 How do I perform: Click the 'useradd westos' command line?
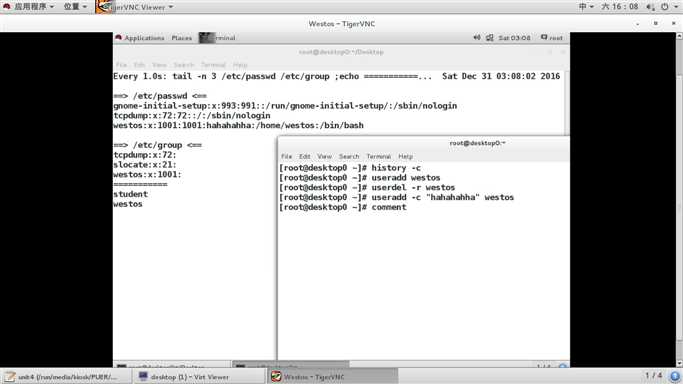coord(360,178)
